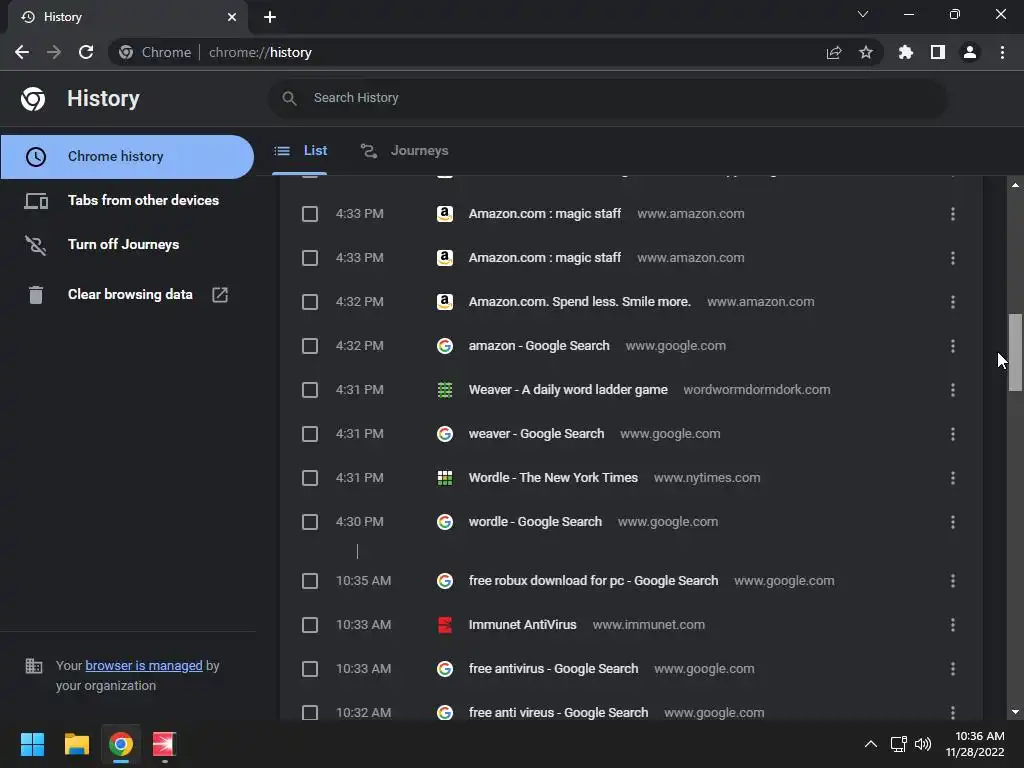Select the Weaver word ladder entry checkbox
Image resolution: width=1024 pixels, height=768 pixels.
(310, 390)
